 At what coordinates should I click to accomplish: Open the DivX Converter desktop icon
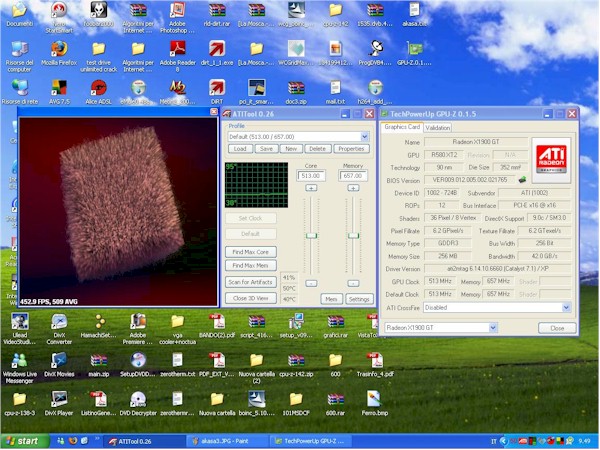[58, 322]
